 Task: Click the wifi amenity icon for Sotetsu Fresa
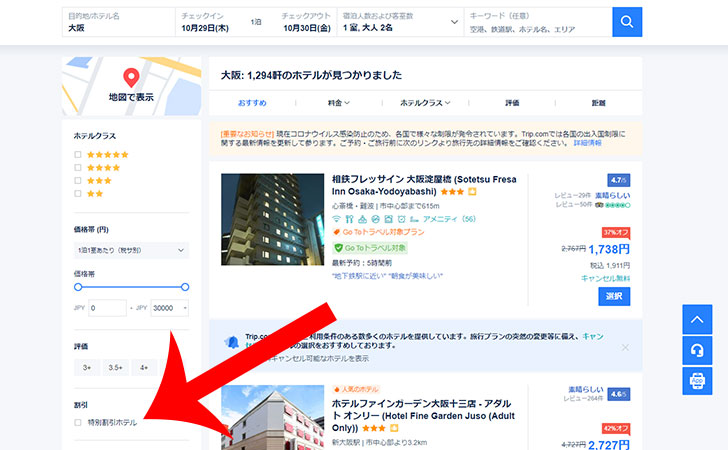coord(337,219)
